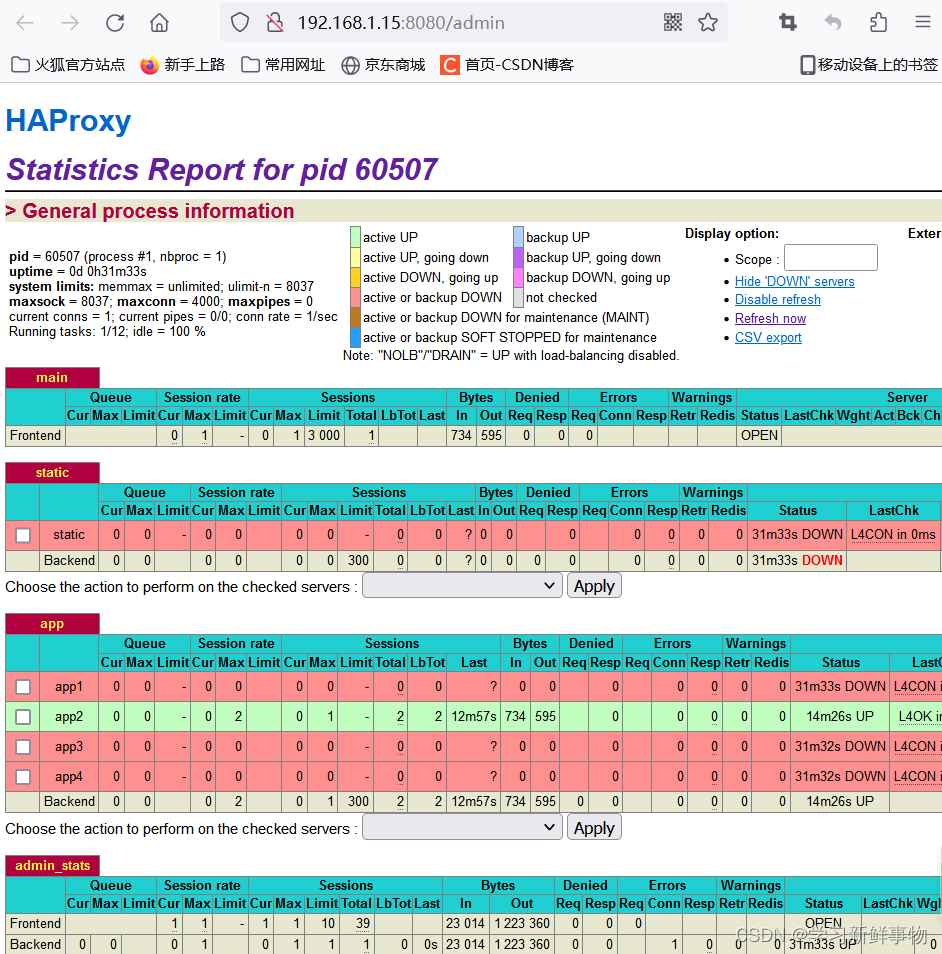The height and width of the screenshot is (954, 942).
Task: Tick the checkbox for server app4
Action: 24,776
